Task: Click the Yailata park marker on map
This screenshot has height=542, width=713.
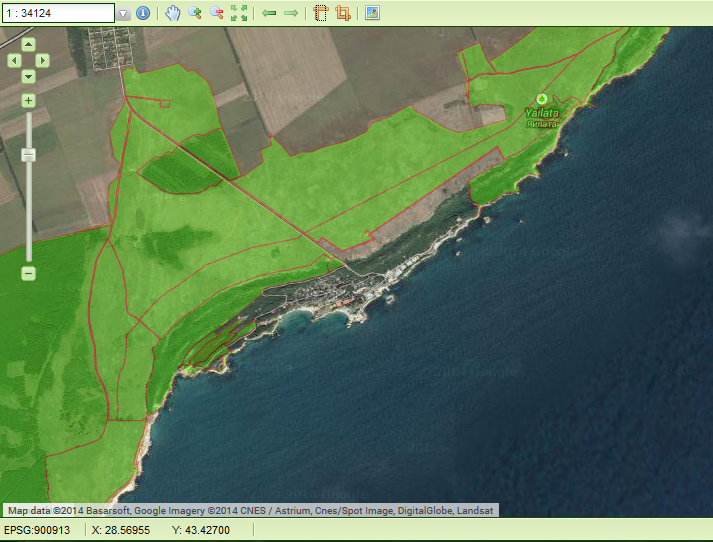Action: 542,99
